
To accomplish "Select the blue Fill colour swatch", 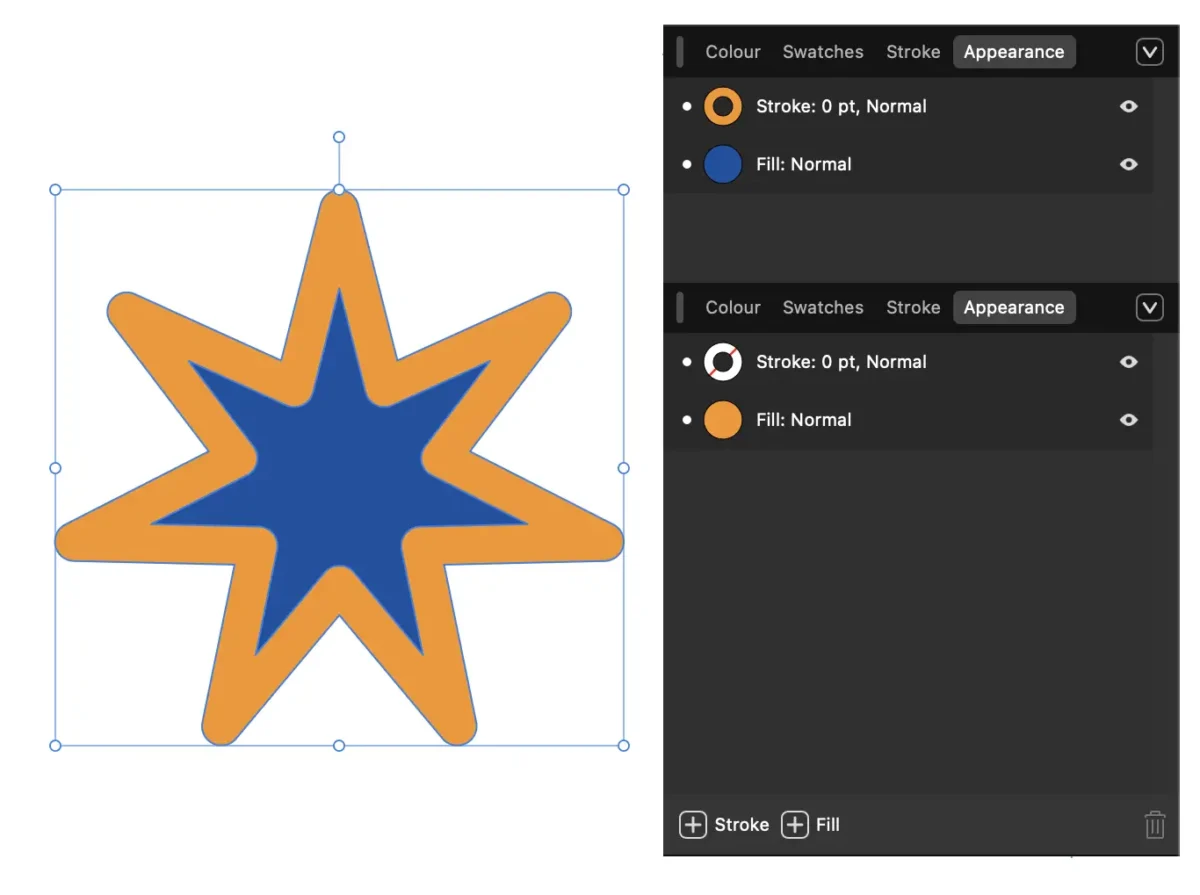I will (x=723, y=164).
